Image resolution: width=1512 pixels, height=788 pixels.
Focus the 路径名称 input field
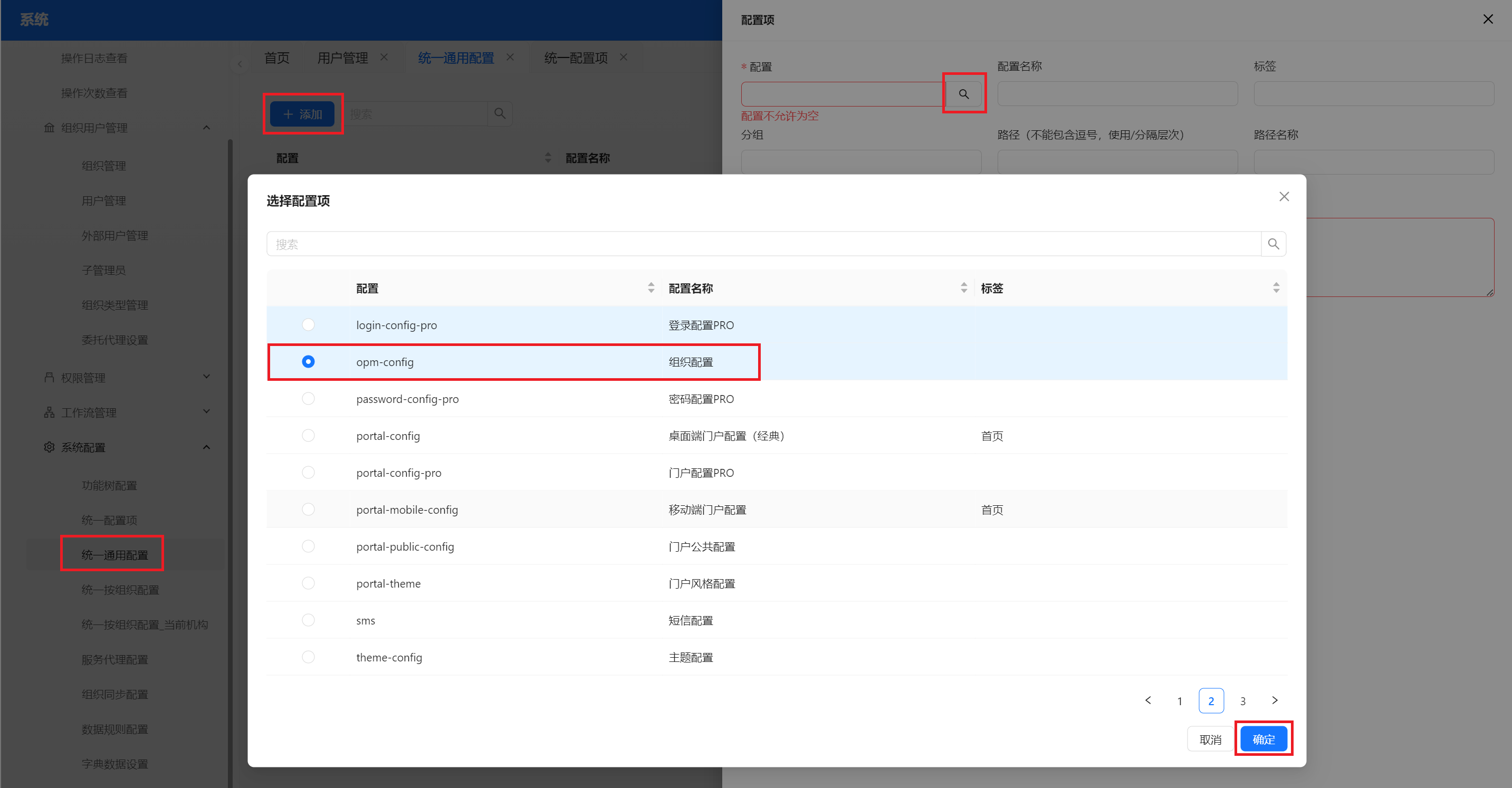pos(1373,162)
